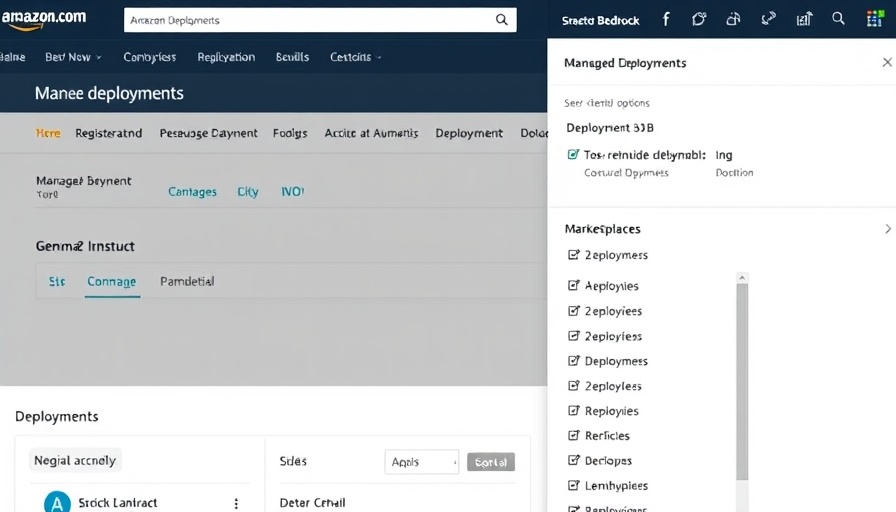The width and height of the screenshot is (896, 512).
Task: Select the 'Foolgs' tab
Action: [290, 133]
